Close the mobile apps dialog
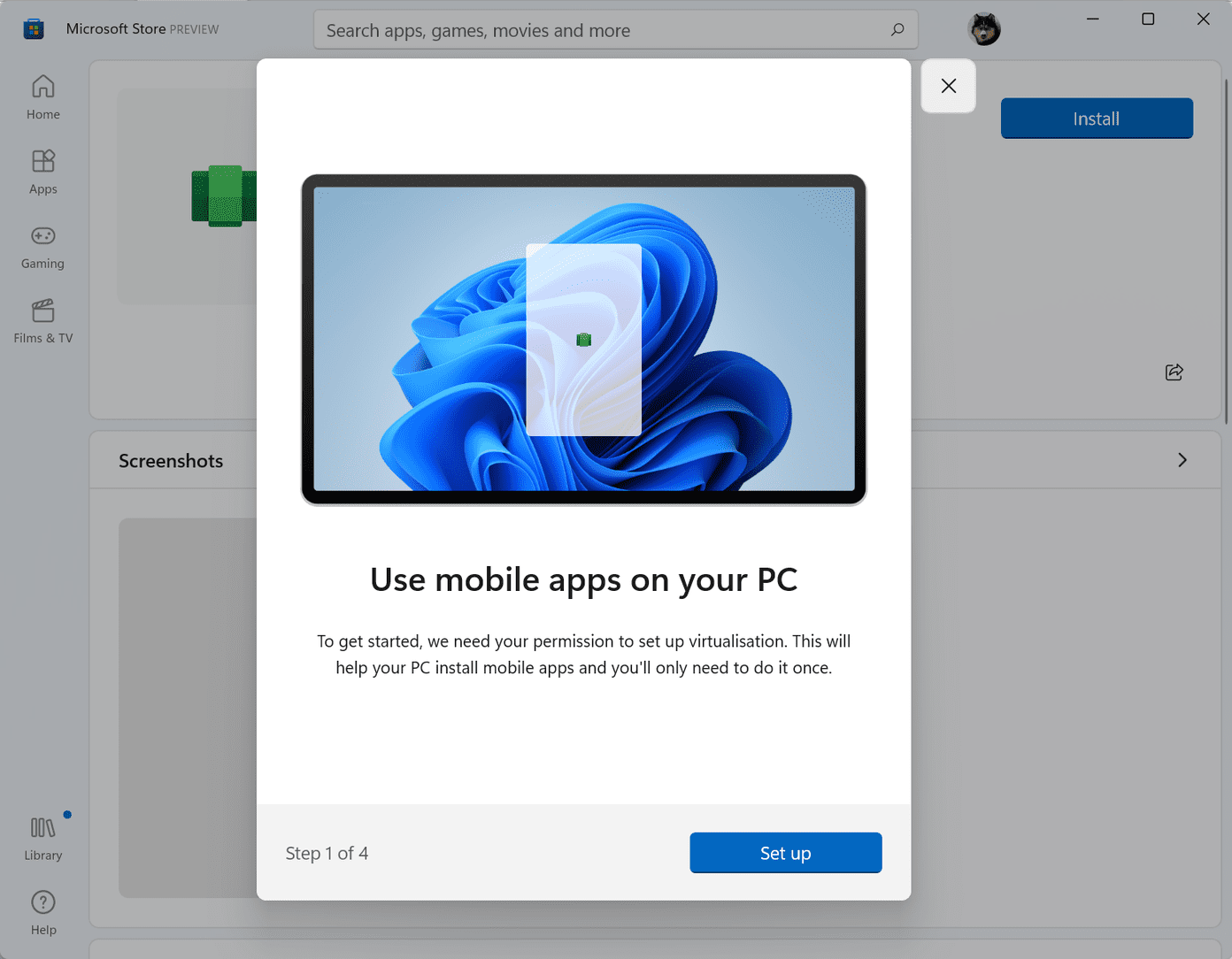Viewport: 1232px width, 959px height. click(949, 86)
